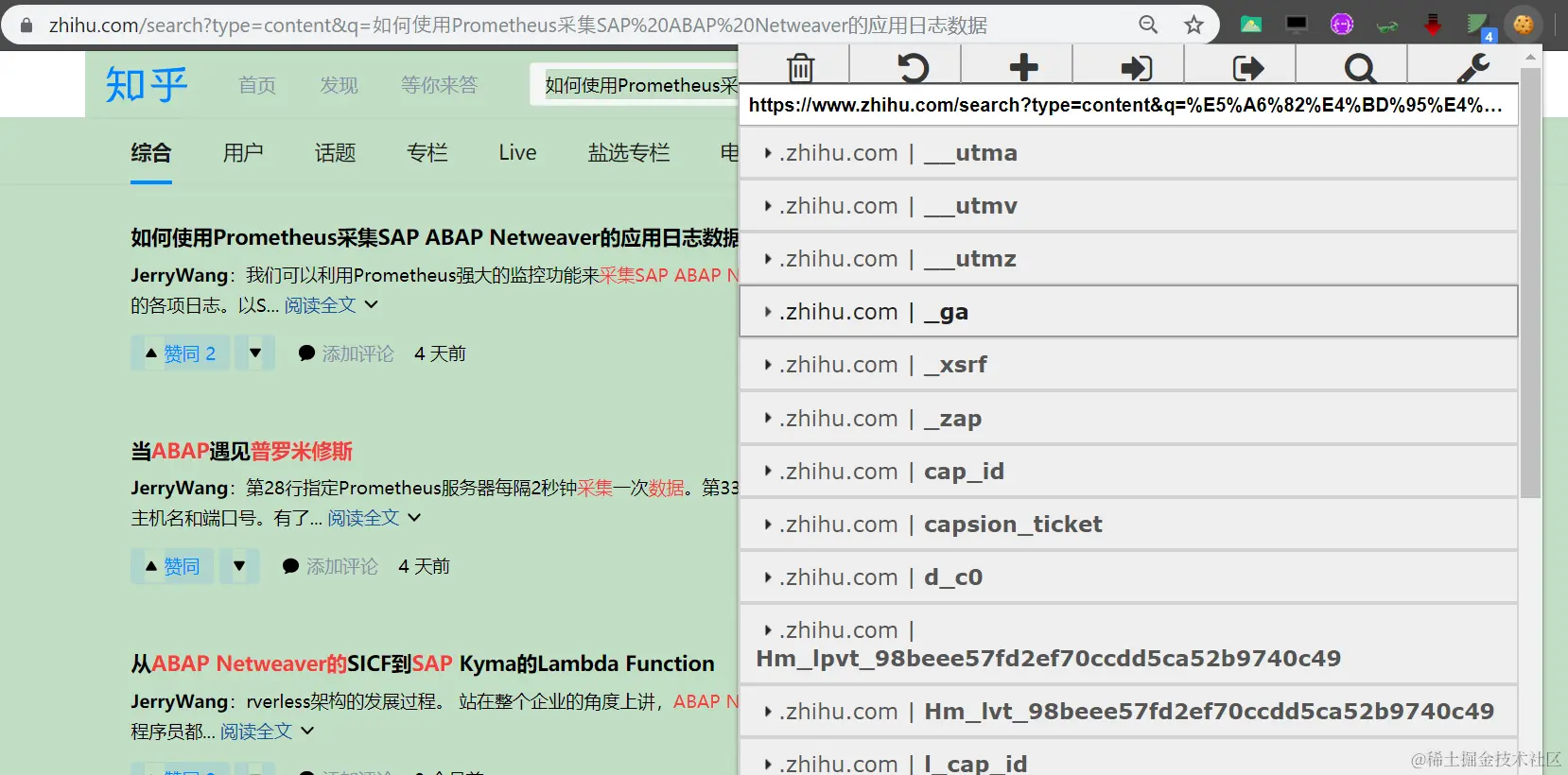Click the red download arrow extension icon
The width and height of the screenshot is (1568, 775).
tap(1433, 25)
